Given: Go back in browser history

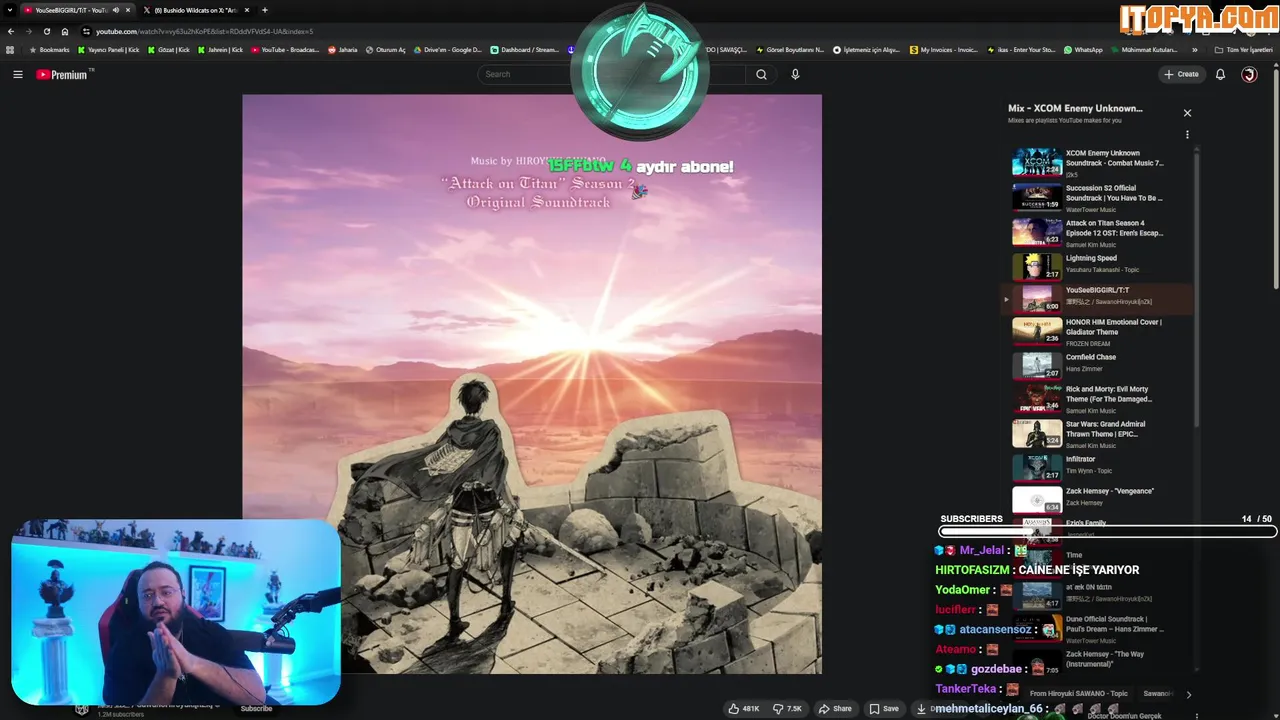Looking at the screenshot, I should [x=11, y=31].
